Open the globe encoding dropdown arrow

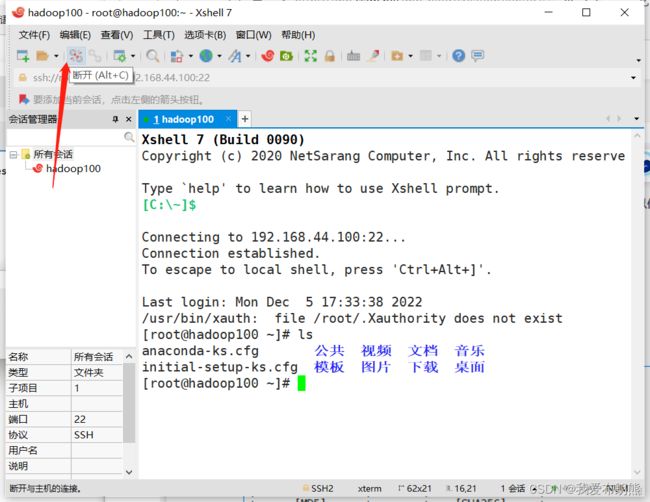[x=219, y=56]
